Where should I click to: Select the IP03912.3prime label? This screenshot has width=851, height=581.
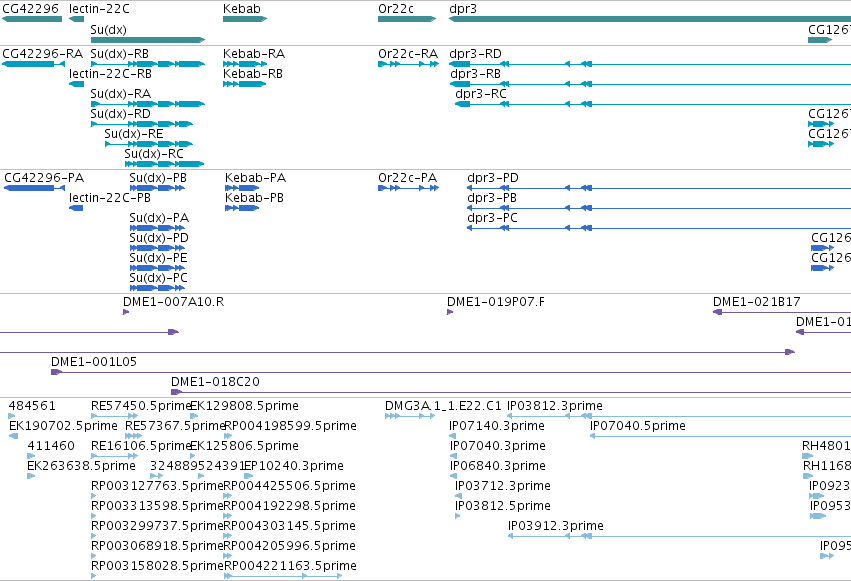pyautogui.click(x=556, y=527)
